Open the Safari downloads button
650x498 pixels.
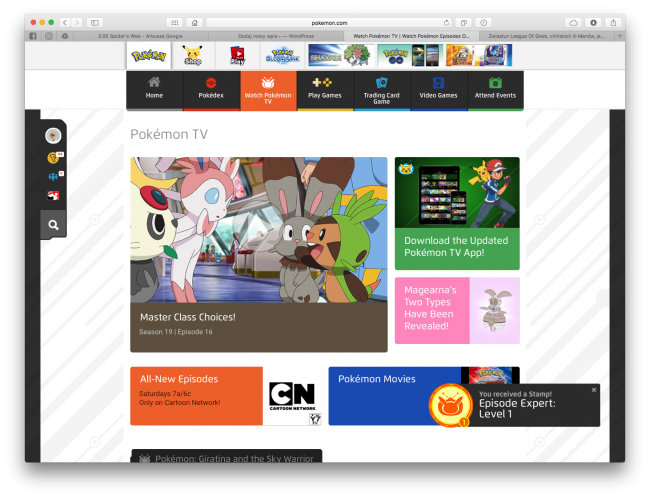(593, 22)
